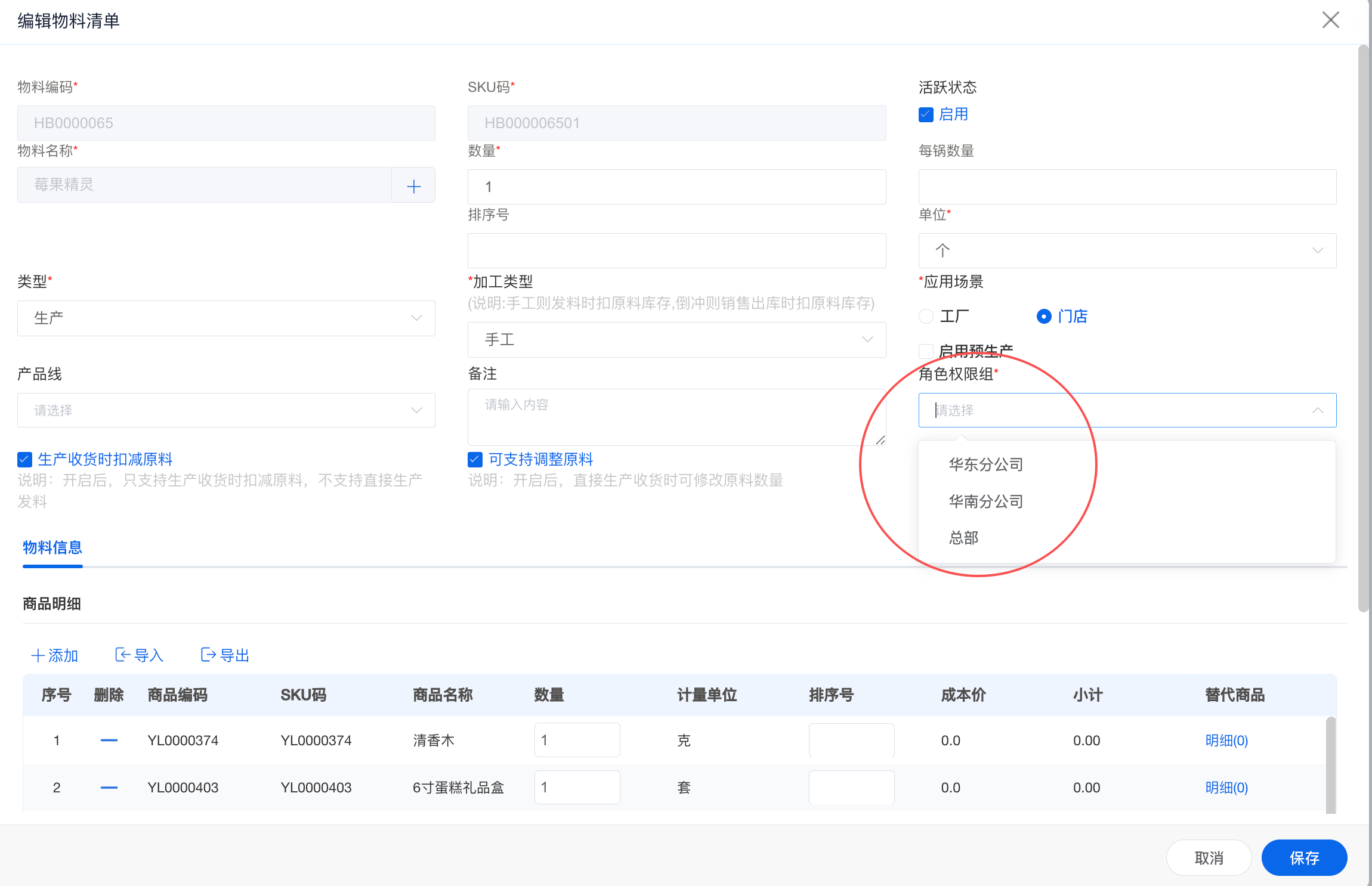Click the 添加 plus icon in 商品明细
Viewport: 1372px width, 886px height.
[38, 655]
